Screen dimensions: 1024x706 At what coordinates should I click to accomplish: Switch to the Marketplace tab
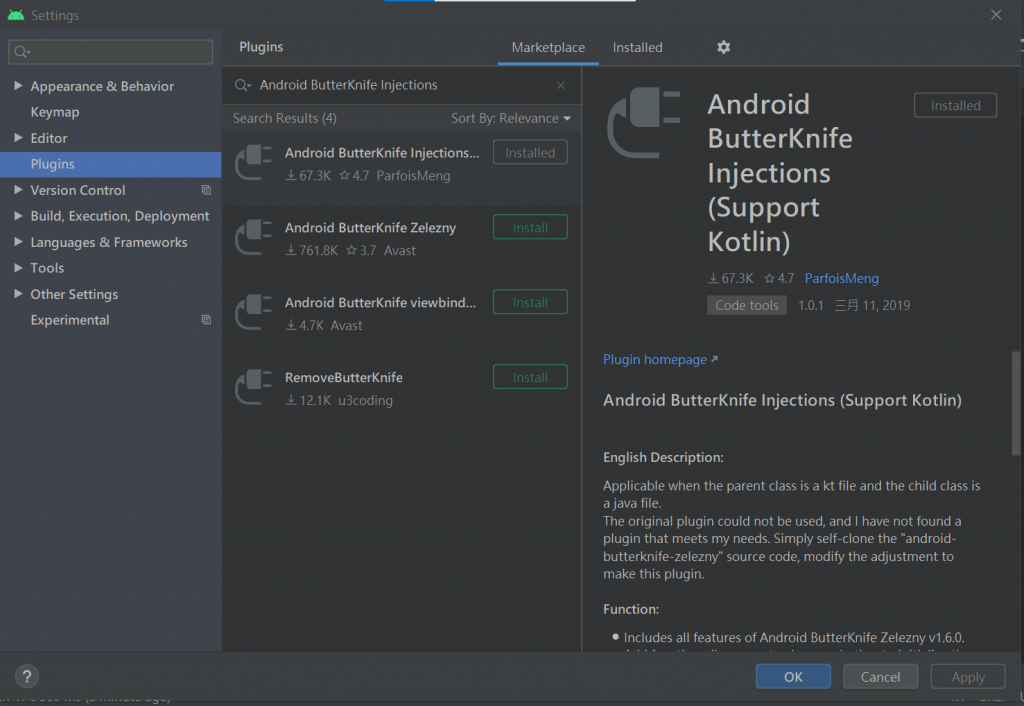548,48
